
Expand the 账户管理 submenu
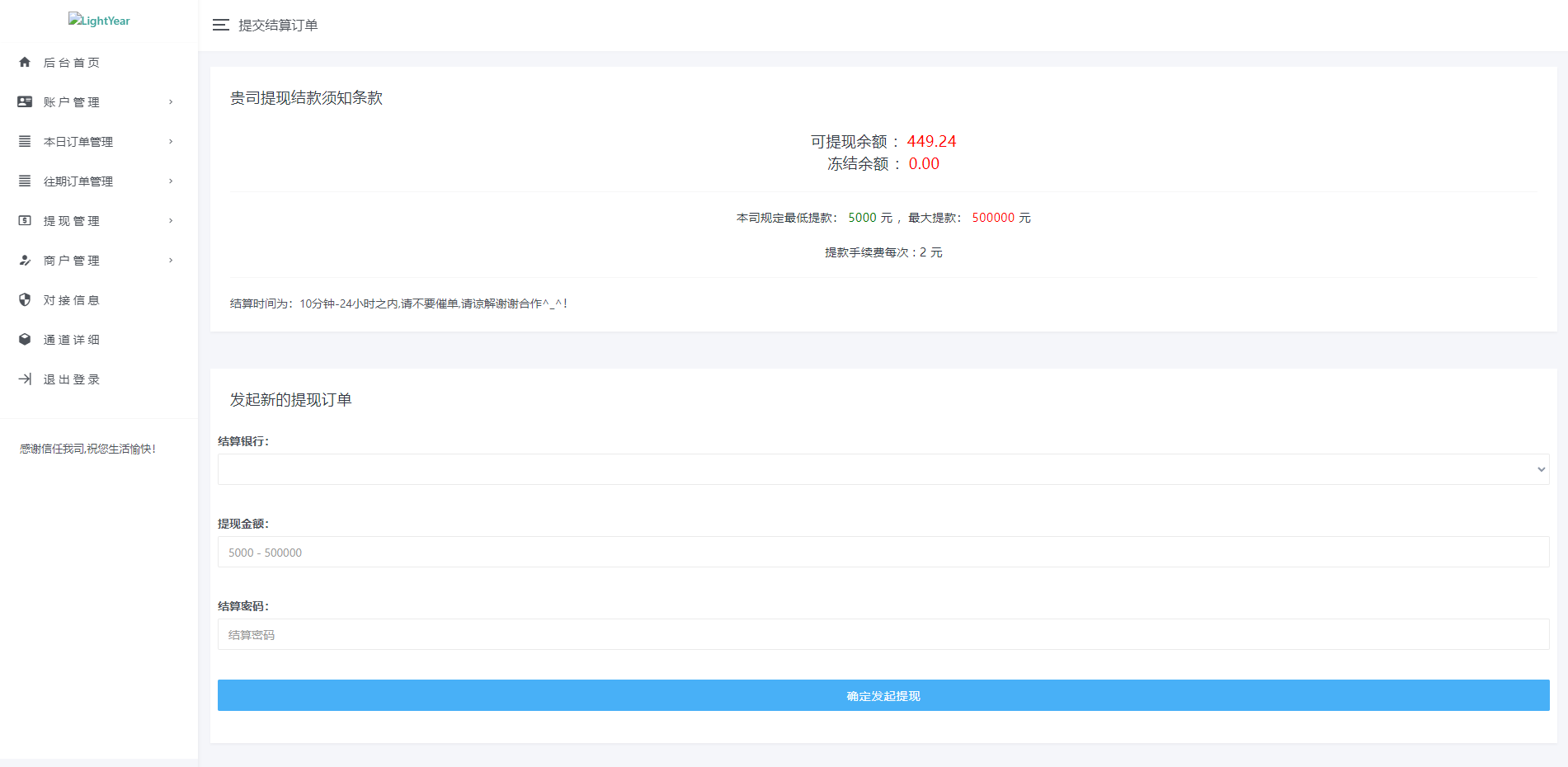click(x=171, y=101)
